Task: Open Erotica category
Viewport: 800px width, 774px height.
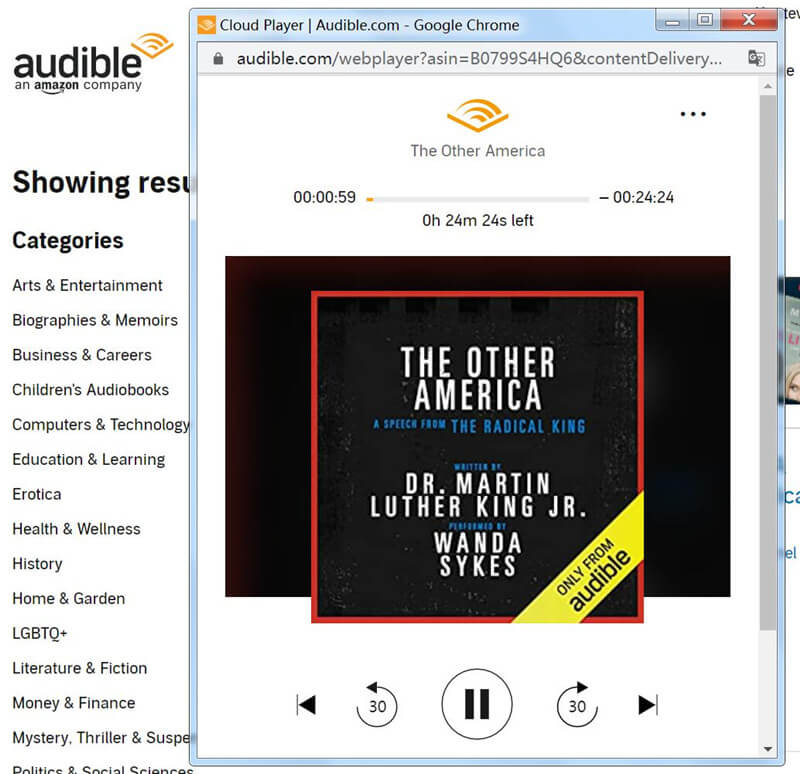Action: (37, 494)
